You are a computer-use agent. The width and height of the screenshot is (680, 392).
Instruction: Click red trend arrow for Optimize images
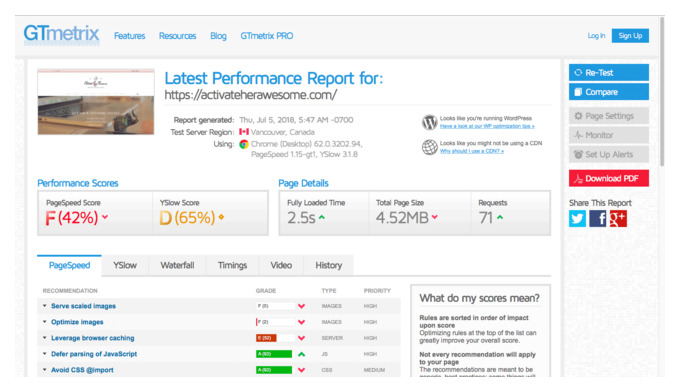point(301,322)
